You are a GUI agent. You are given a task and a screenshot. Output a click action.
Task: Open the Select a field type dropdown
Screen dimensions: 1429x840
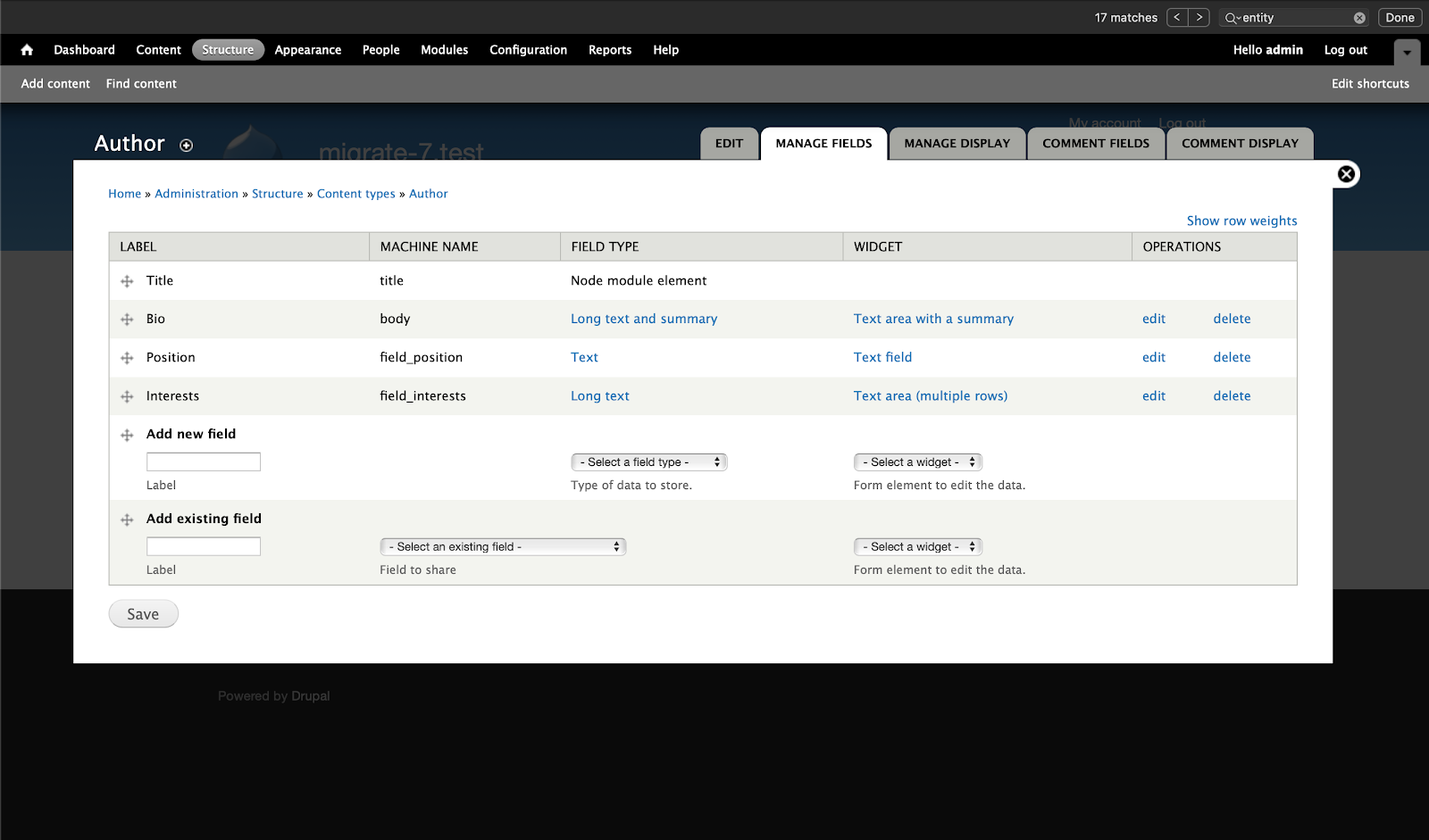click(x=649, y=462)
